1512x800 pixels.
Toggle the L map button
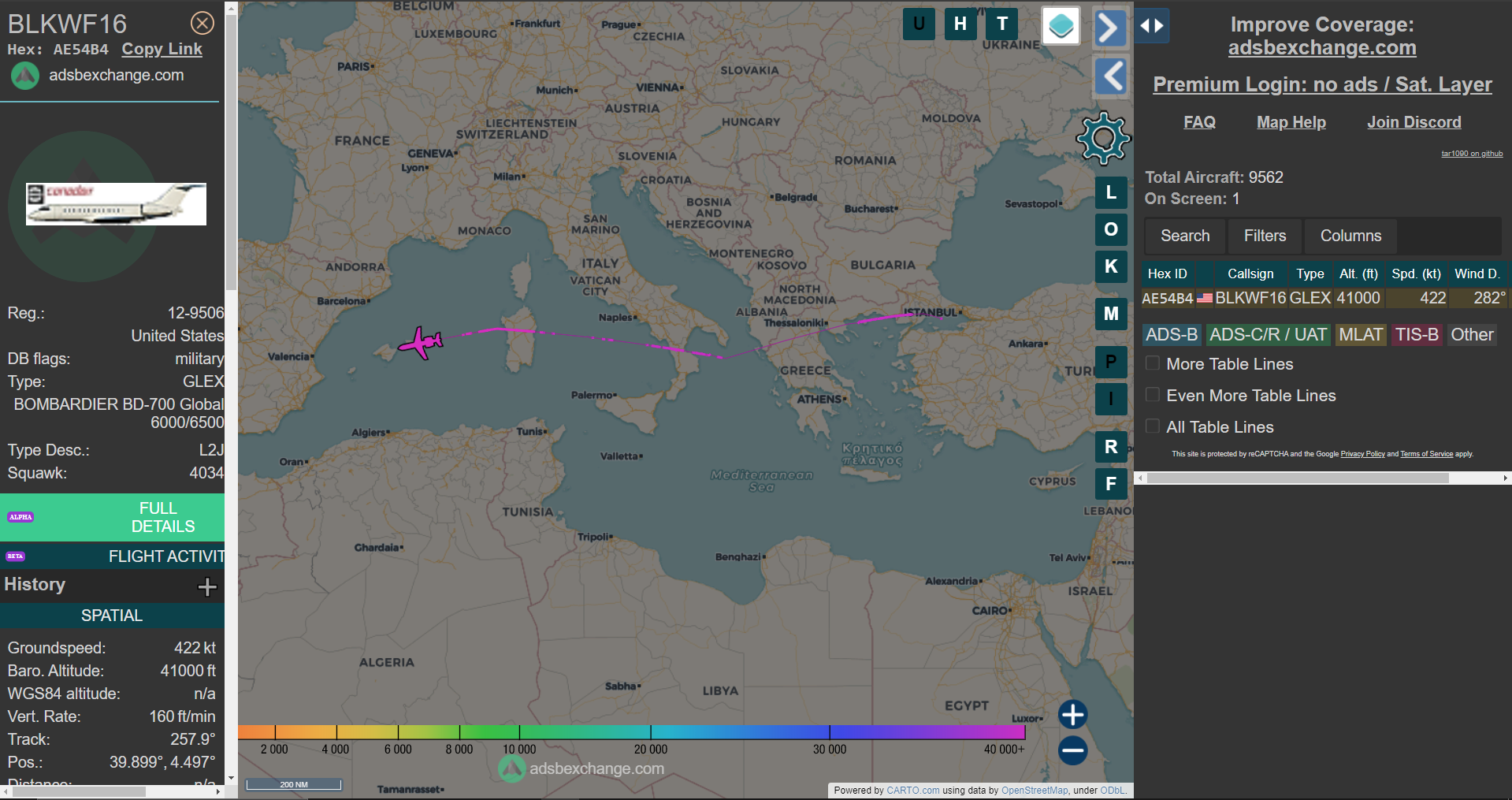(x=1111, y=192)
